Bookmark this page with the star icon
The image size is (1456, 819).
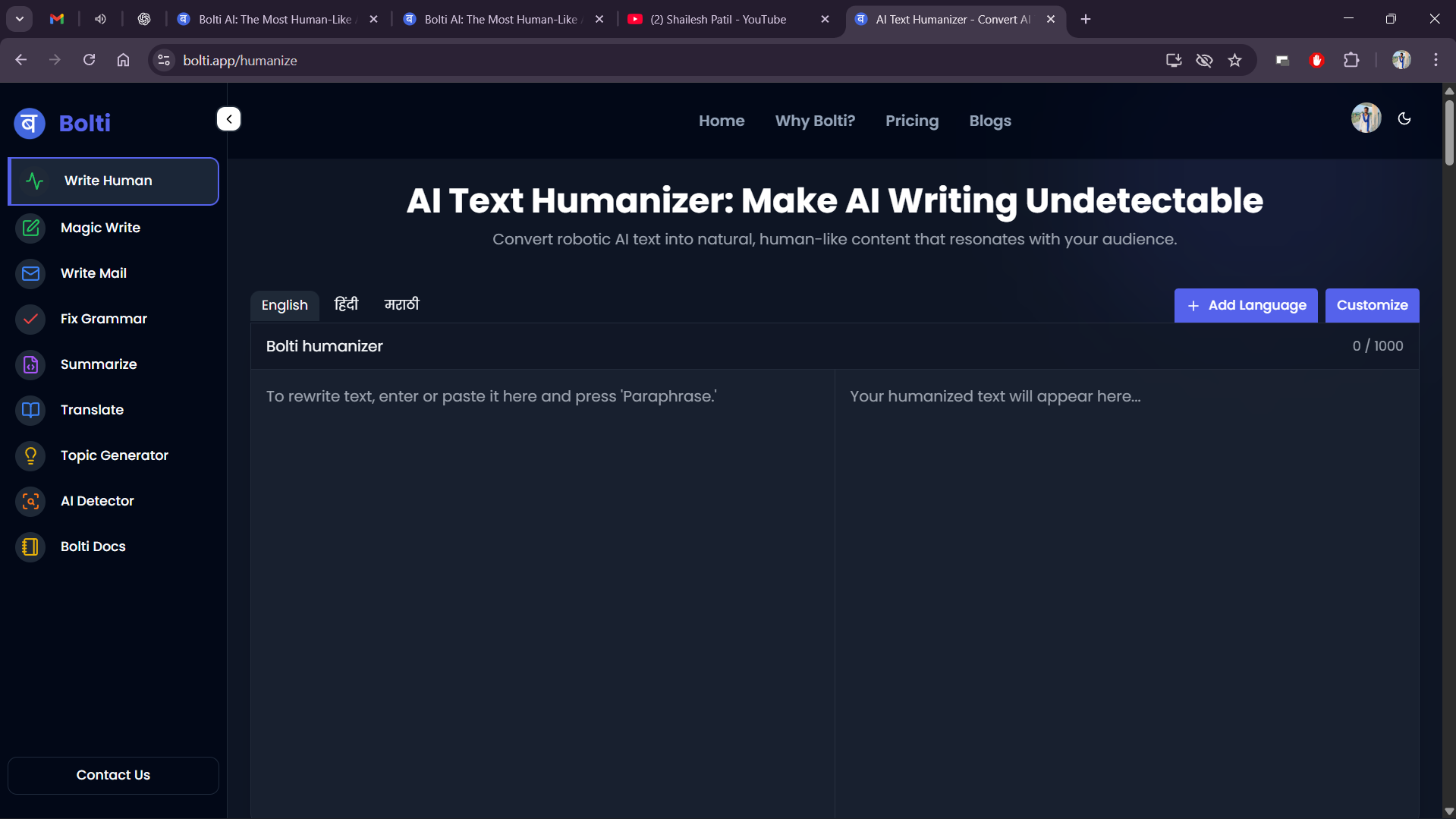[x=1234, y=60]
